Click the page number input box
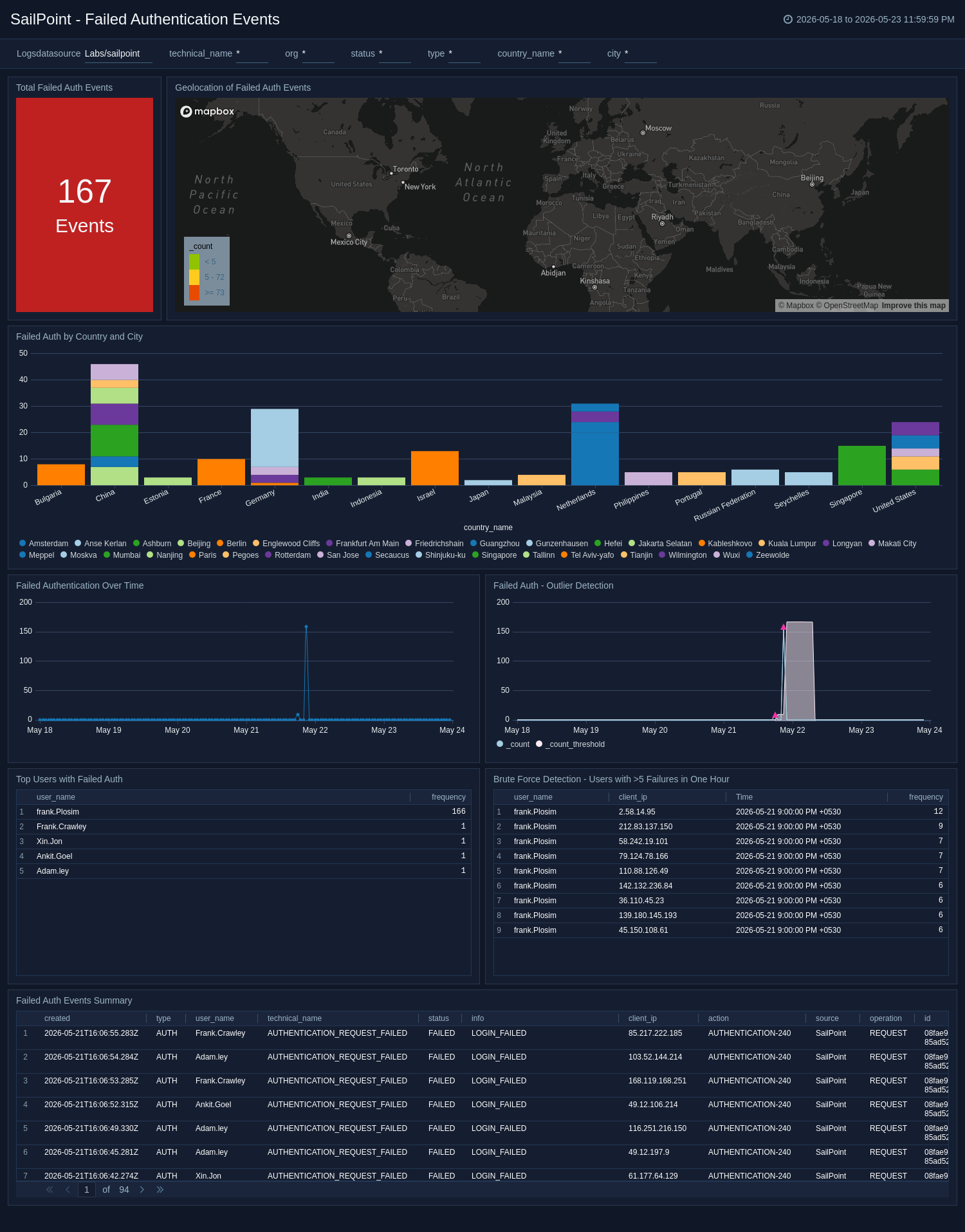The height and width of the screenshot is (1232, 965). [87, 1190]
